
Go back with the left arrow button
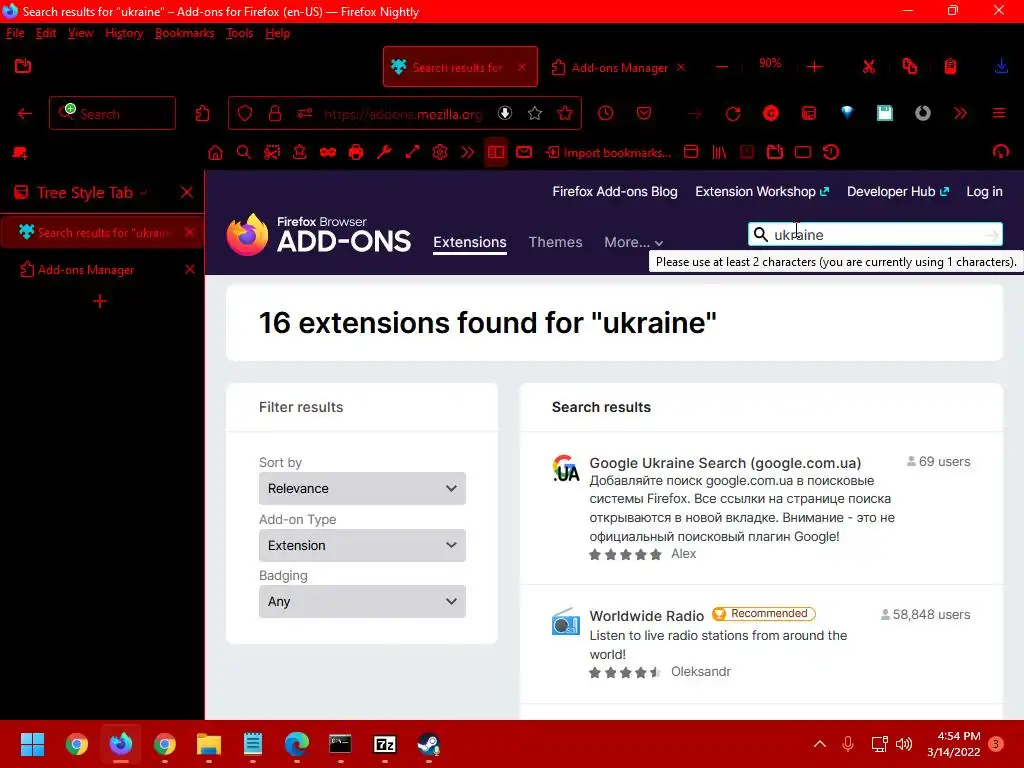click(x=25, y=114)
